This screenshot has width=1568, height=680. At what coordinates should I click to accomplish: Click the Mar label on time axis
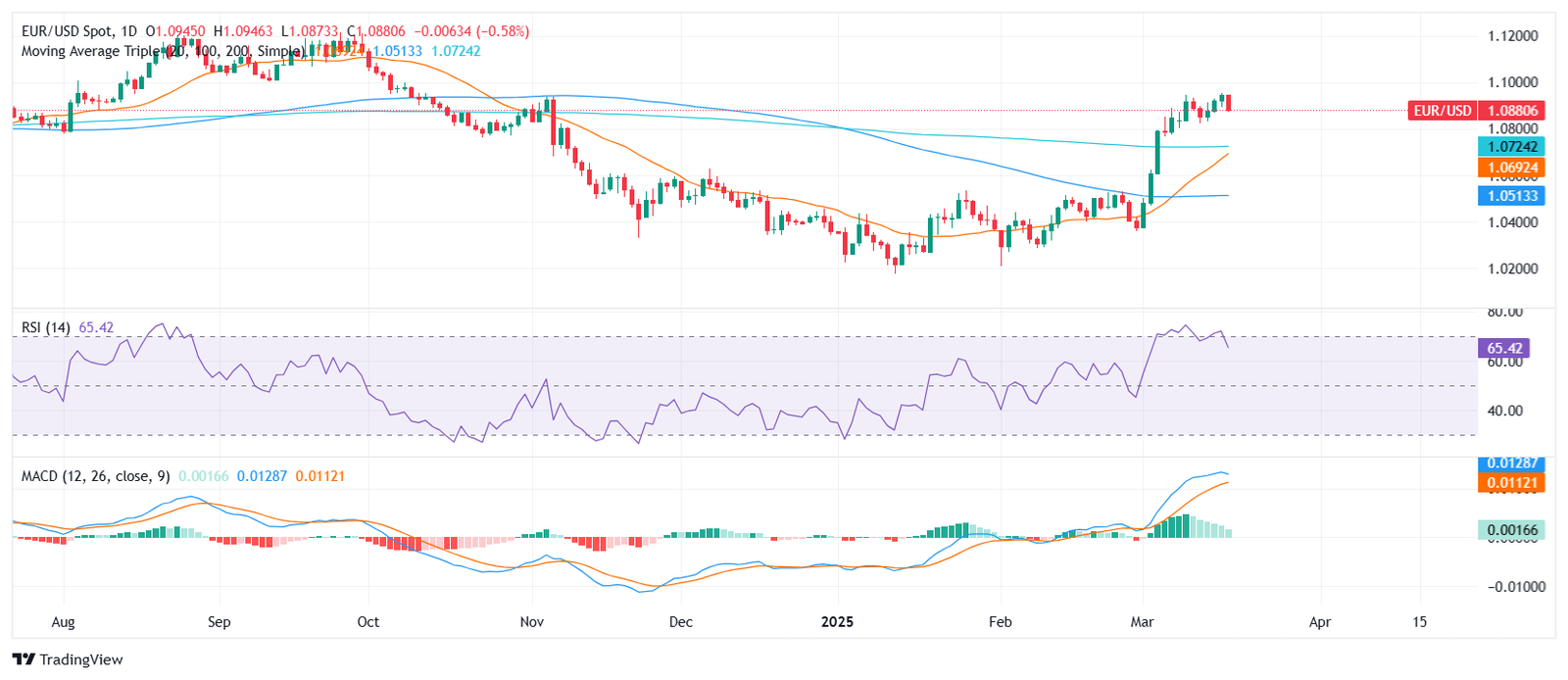[x=1142, y=622]
